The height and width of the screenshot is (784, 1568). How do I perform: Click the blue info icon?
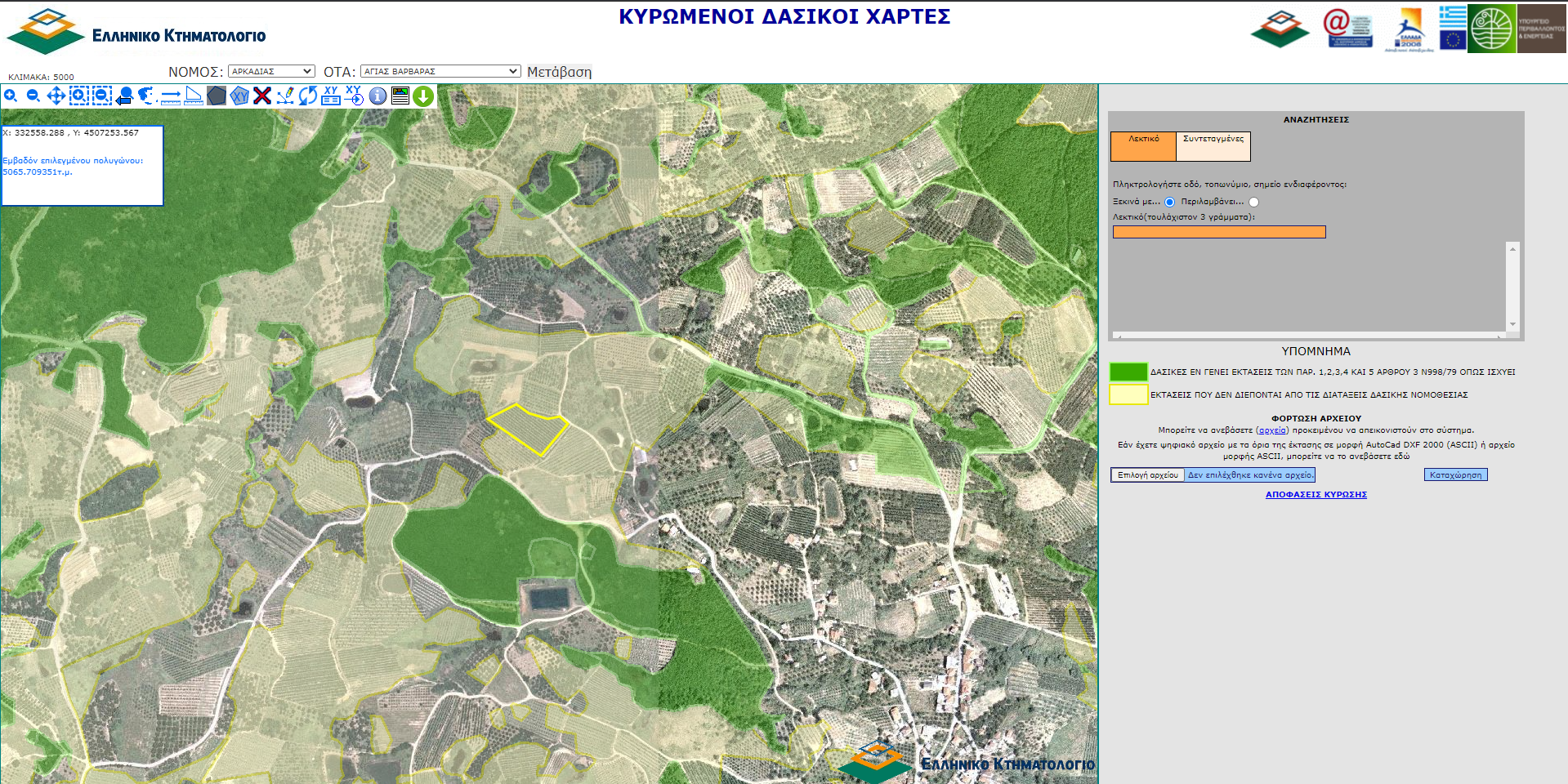pos(377,96)
